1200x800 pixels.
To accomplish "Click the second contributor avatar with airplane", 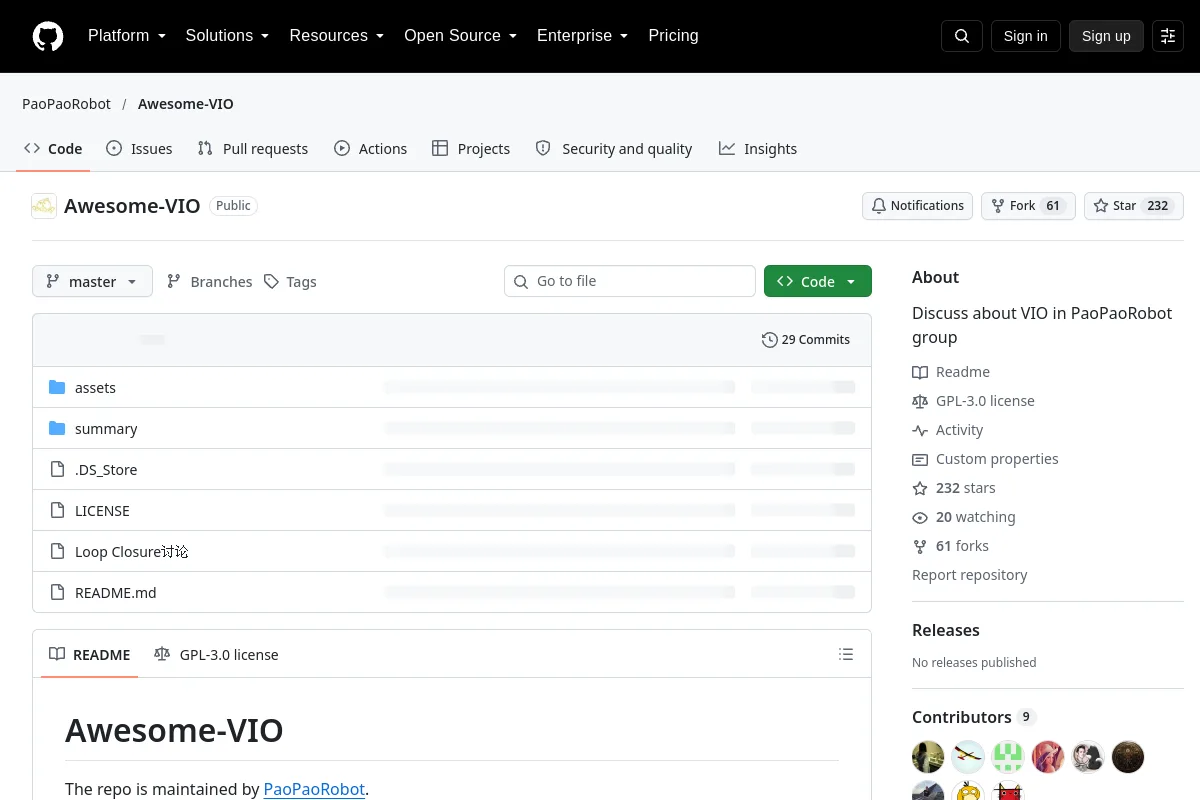I will tap(968, 757).
